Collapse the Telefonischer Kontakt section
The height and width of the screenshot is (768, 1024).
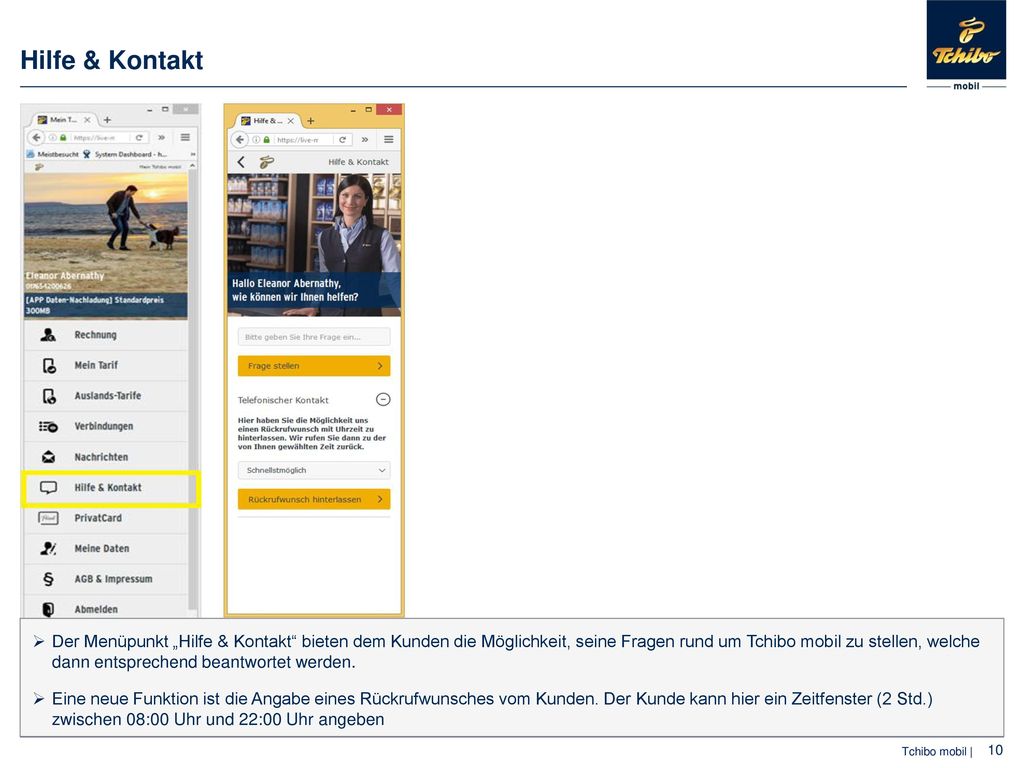383,400
